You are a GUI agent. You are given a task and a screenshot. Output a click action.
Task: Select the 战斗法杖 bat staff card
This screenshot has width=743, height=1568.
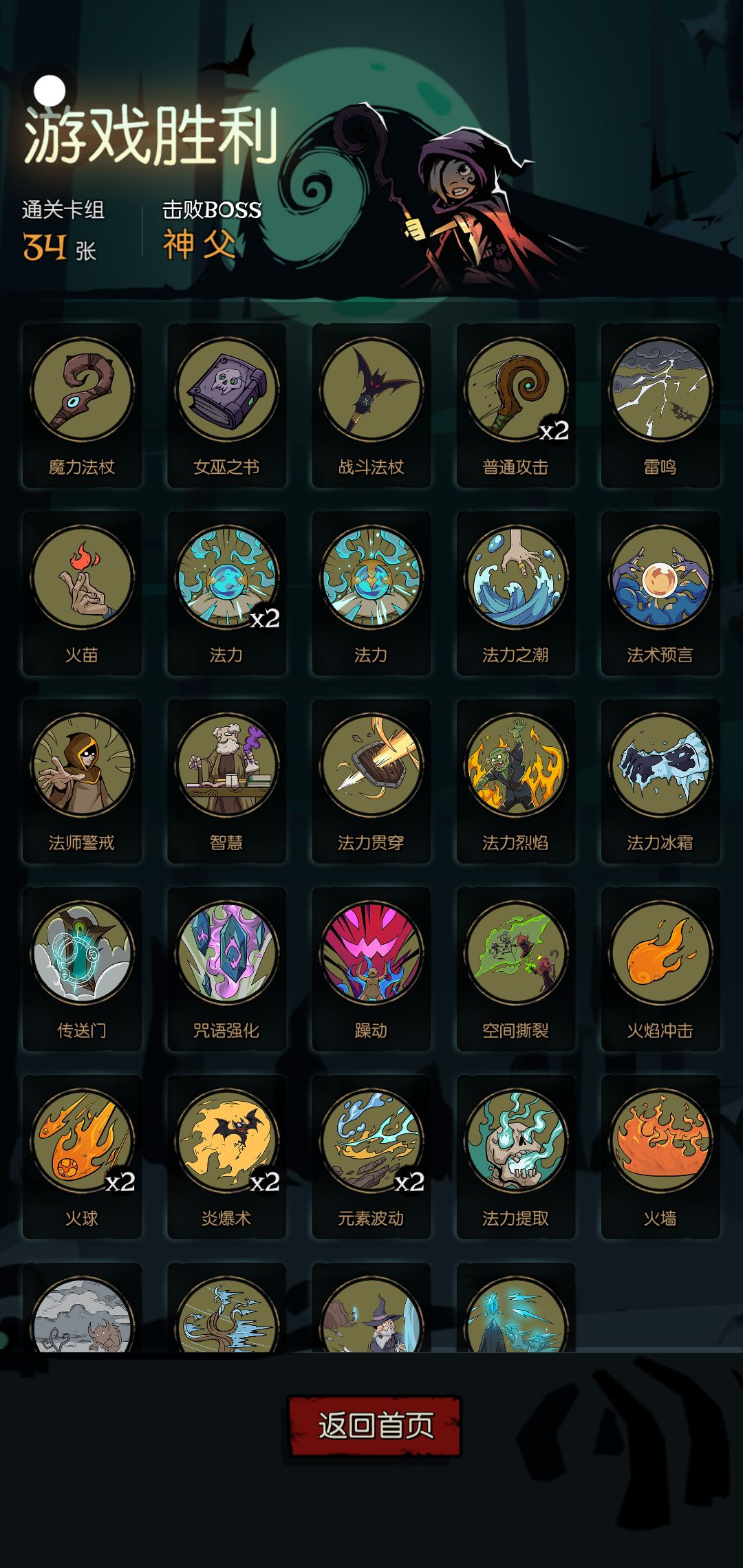371,406
